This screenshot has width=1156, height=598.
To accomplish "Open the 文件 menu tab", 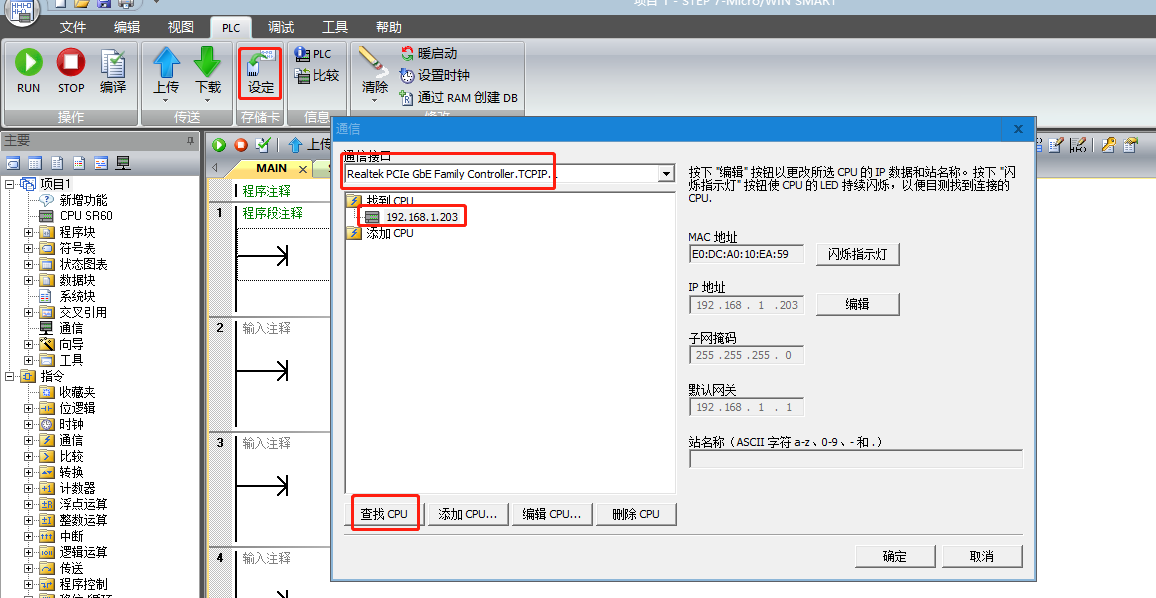I will 73,27.
